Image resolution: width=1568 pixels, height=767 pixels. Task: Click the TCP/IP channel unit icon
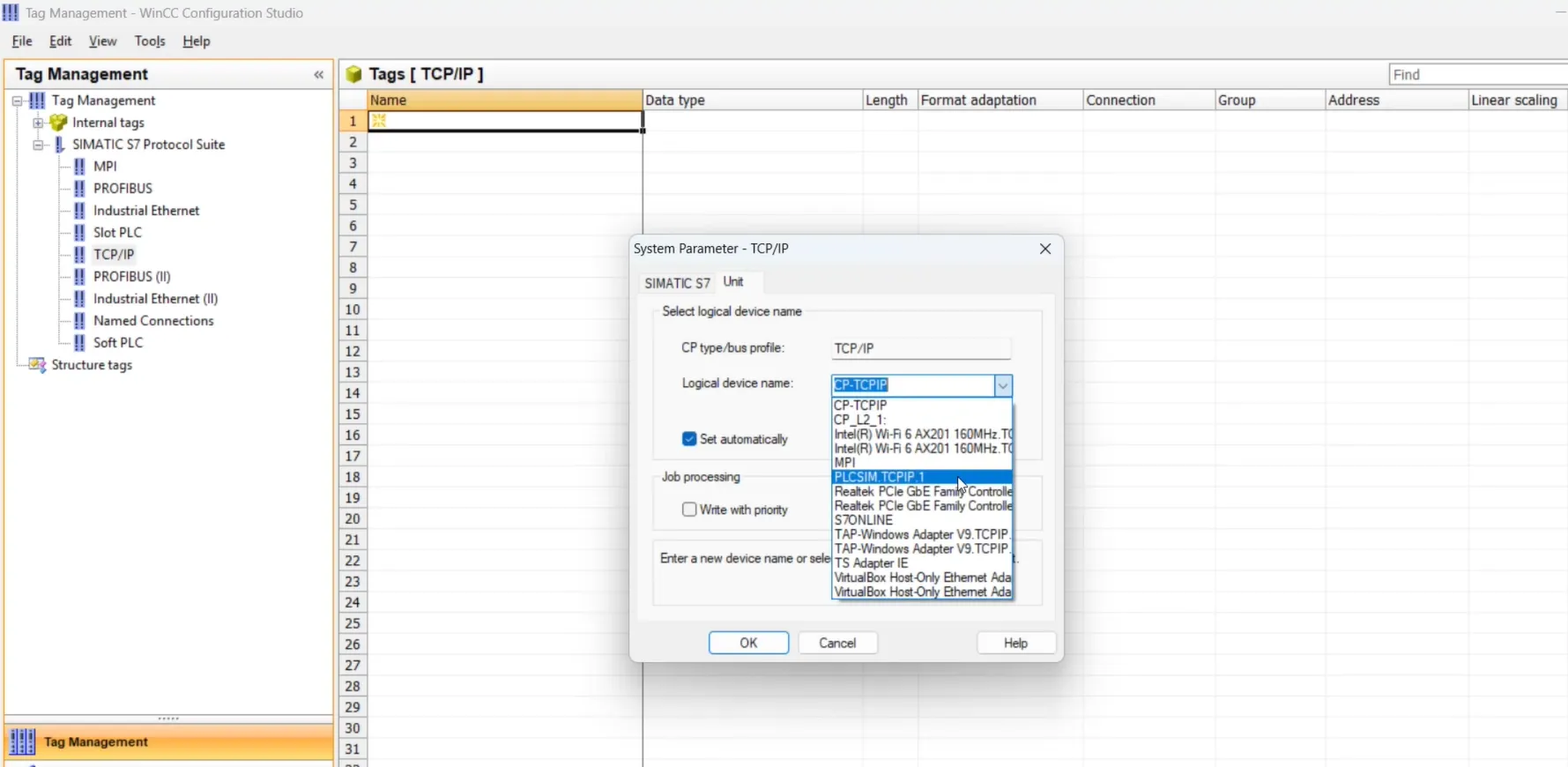pos(80,254)
